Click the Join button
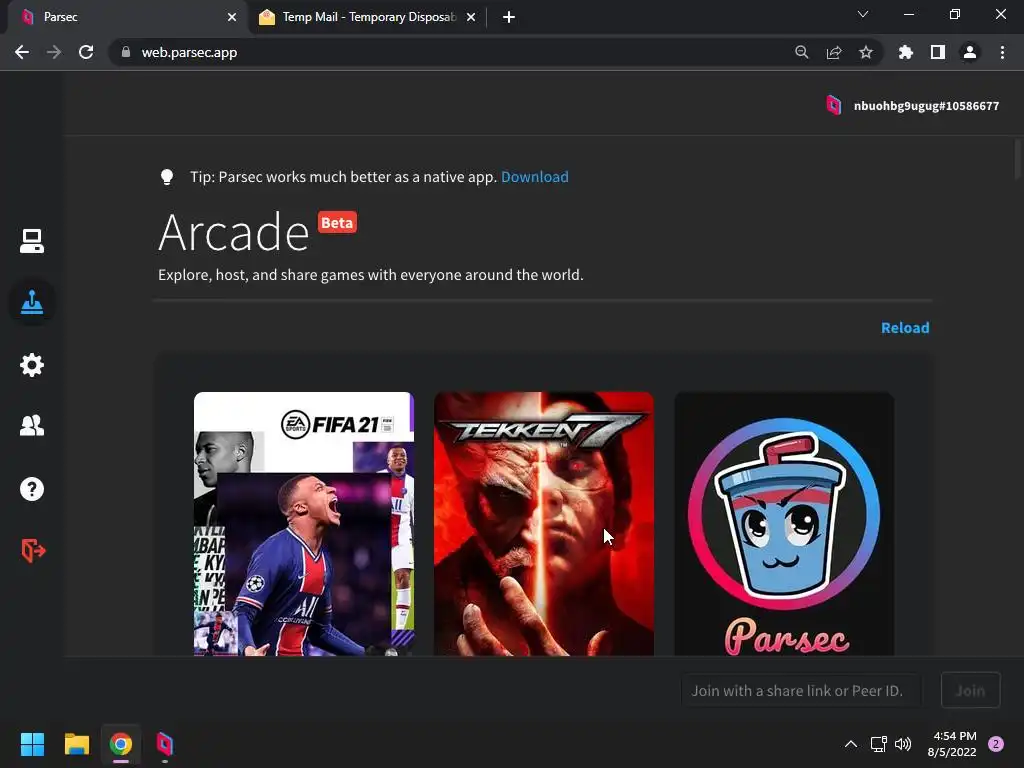The image size is (1024, 768). (x=970, y=690)
